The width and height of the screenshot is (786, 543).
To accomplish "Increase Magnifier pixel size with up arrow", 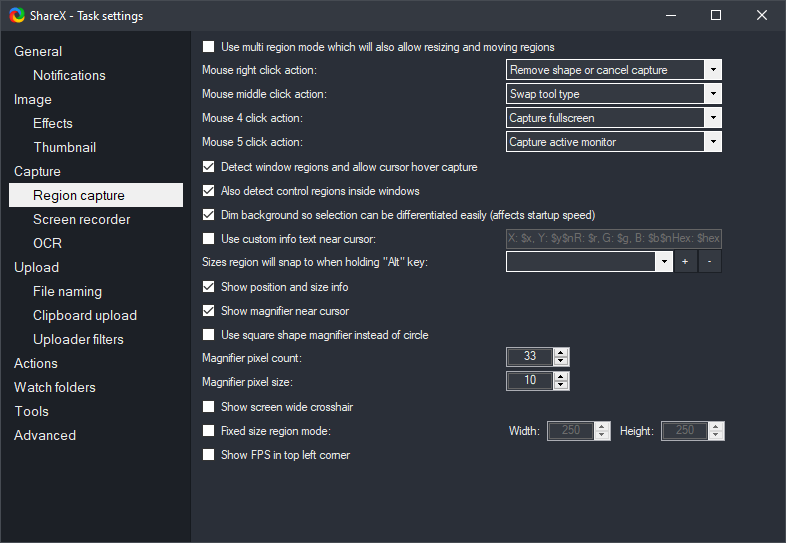I will (x=561, y=376).
